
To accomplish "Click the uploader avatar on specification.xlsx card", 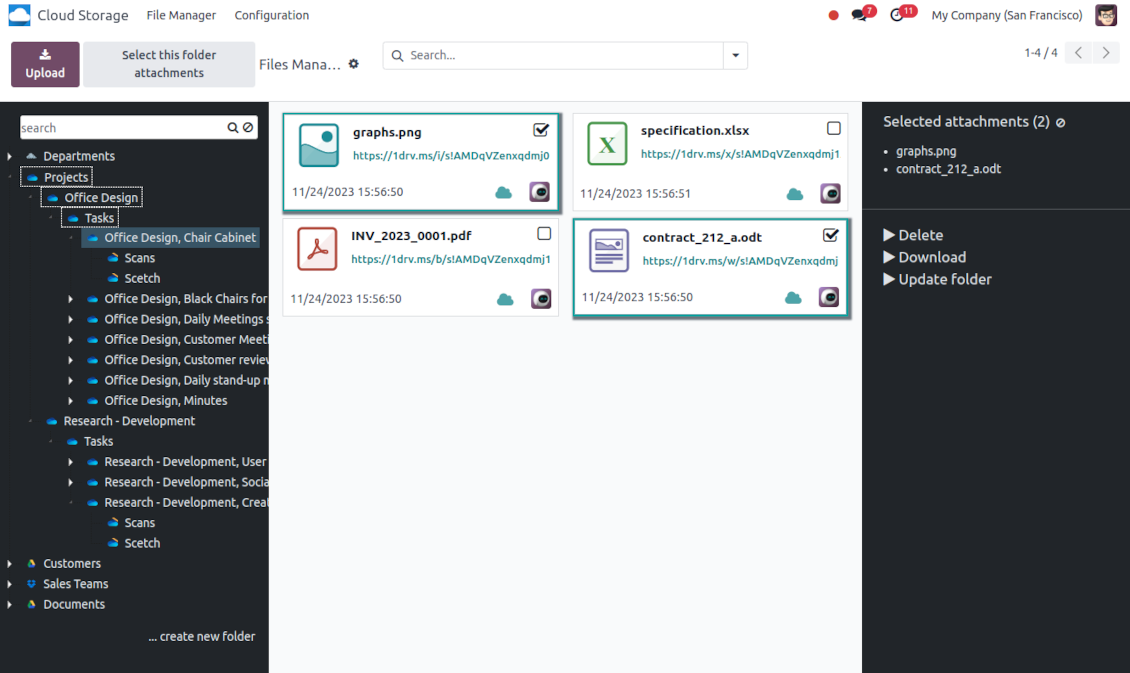I will [830, 193].
